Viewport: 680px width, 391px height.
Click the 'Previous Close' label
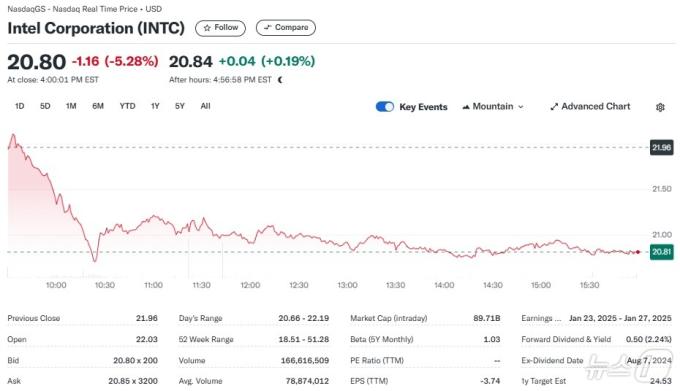[x=34, y=318]
